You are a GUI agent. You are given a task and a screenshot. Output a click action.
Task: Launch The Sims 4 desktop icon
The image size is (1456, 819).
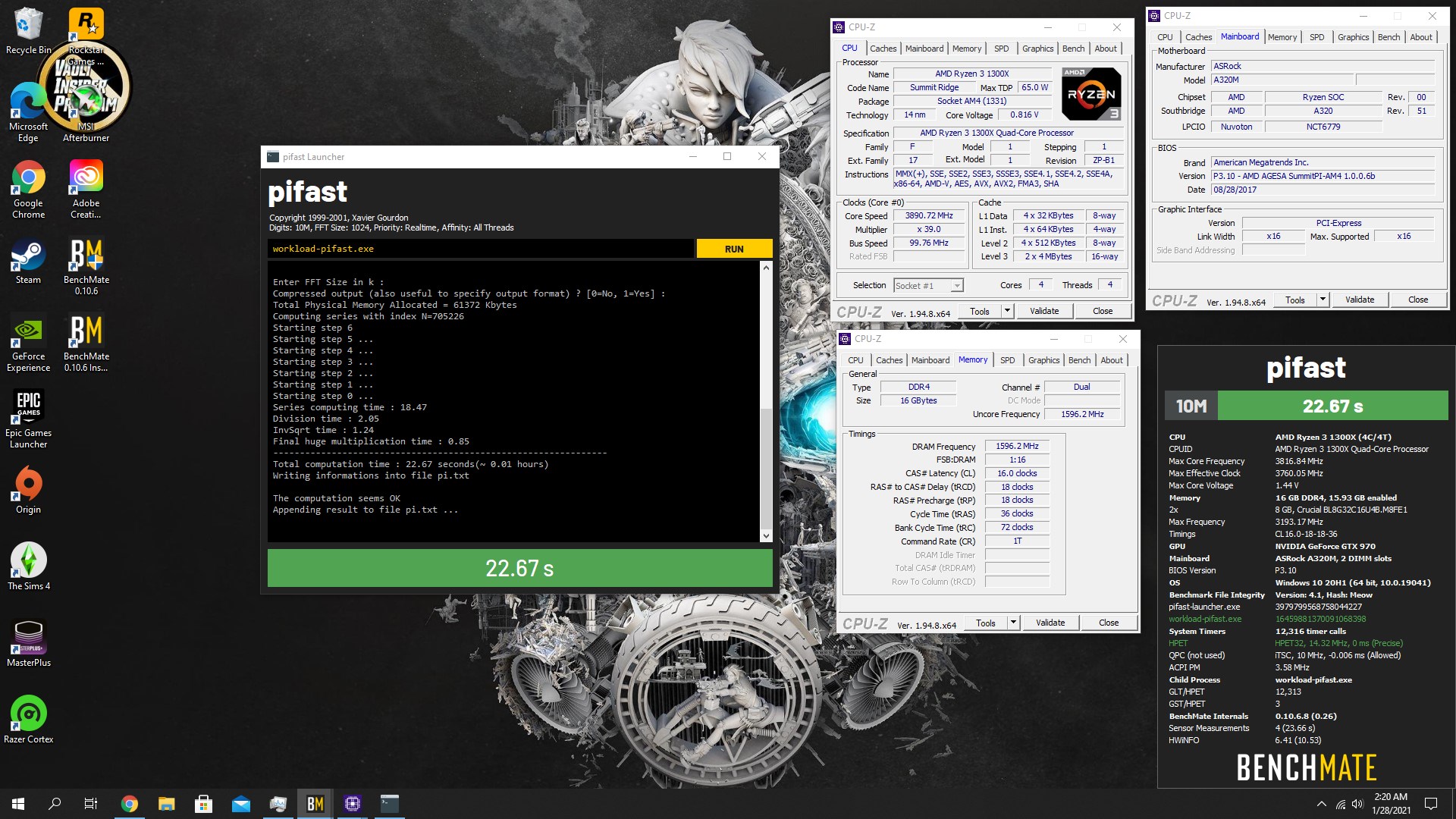pos(28,566)
